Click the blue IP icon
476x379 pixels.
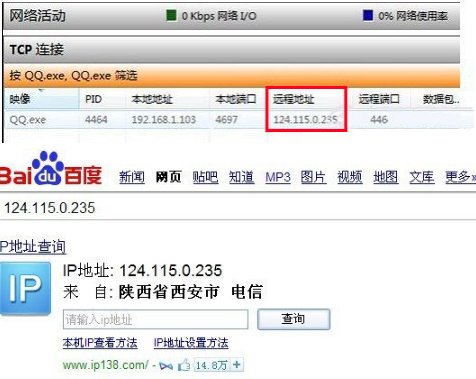25,288
